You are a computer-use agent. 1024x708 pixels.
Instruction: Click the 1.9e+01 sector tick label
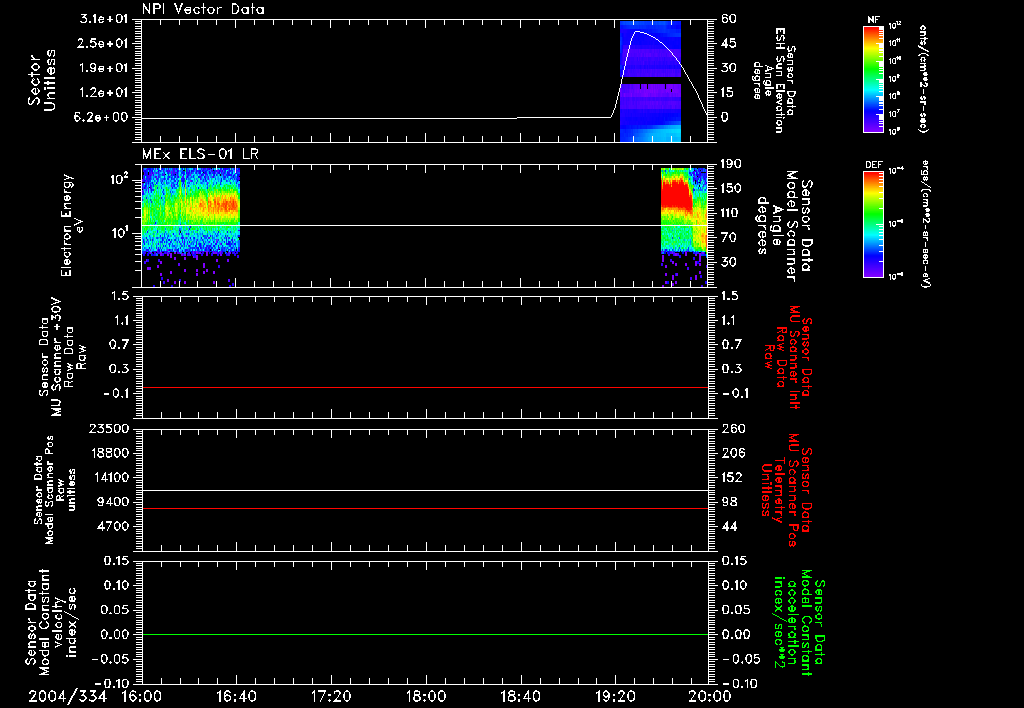pos(104,68)
